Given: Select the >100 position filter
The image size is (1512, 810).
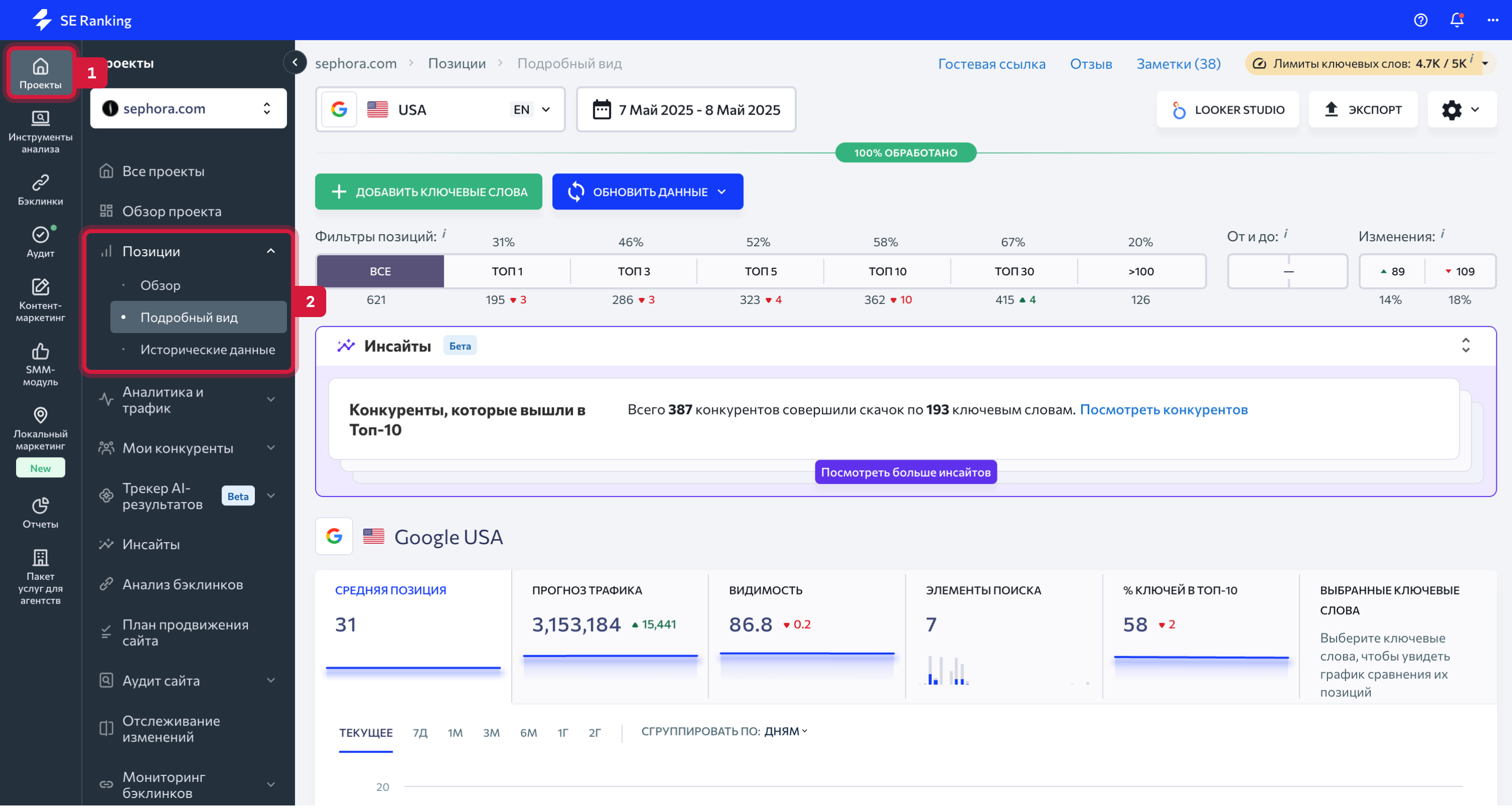Looking at the screenshot, I should 1141,272.
